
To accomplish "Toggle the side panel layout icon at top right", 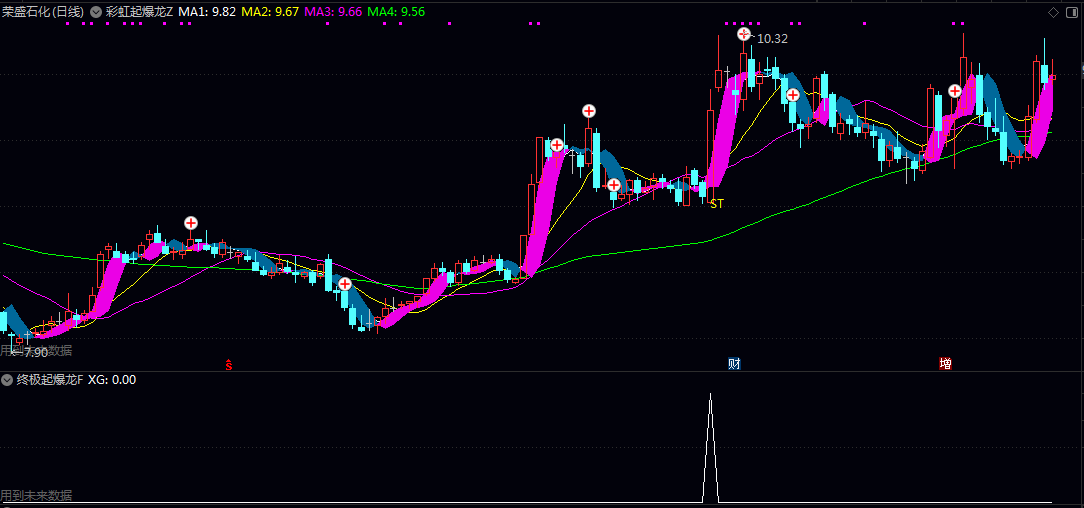I will click(x=1070, y=12).
